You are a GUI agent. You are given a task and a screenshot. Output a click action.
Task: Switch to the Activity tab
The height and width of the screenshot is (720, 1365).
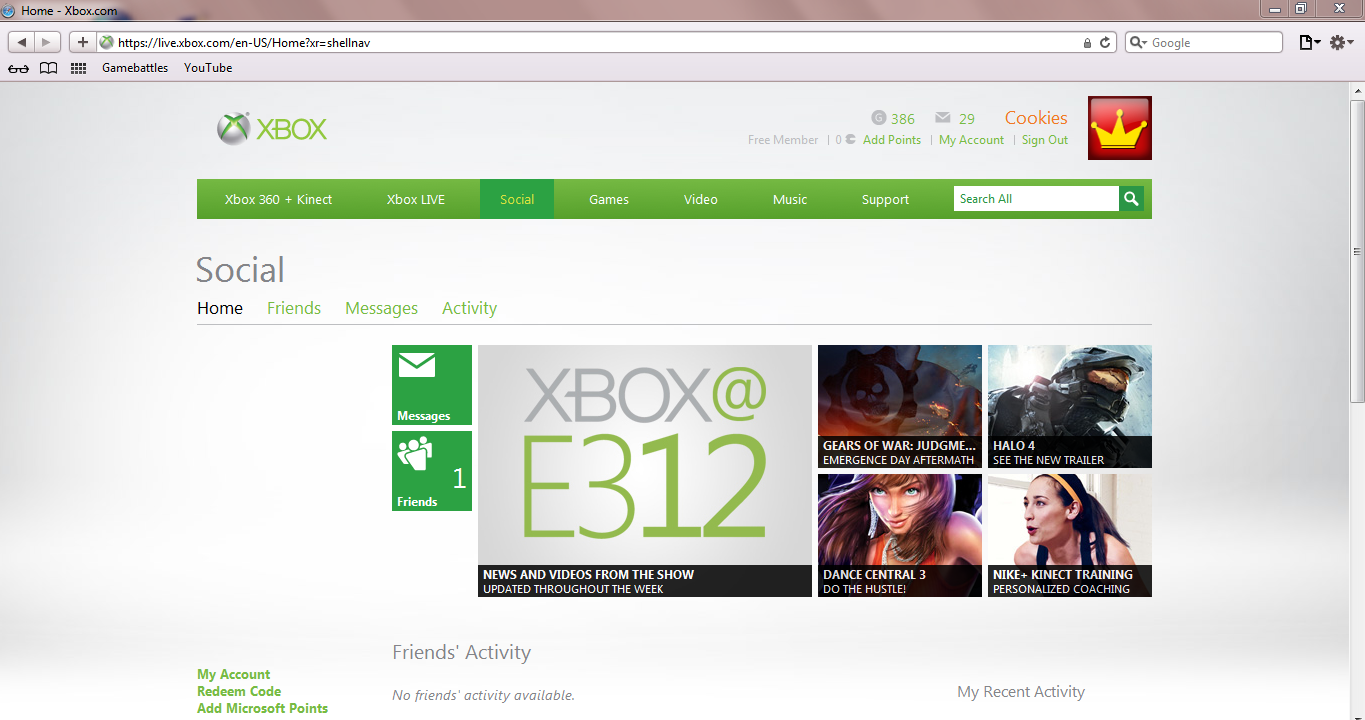click(469, 308)
